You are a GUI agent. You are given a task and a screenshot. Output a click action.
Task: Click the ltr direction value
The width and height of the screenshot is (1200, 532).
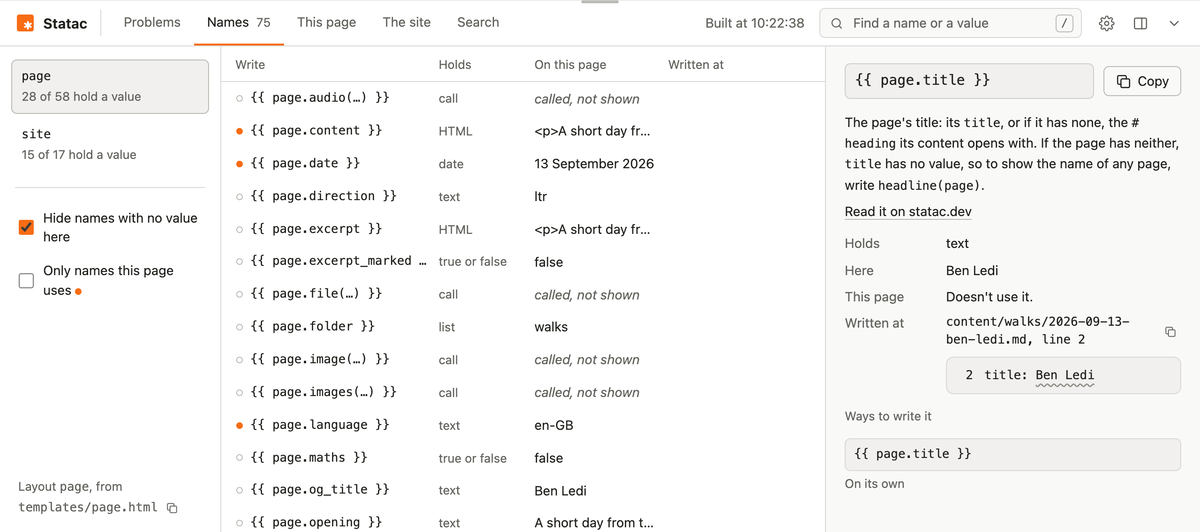[541, 196]
